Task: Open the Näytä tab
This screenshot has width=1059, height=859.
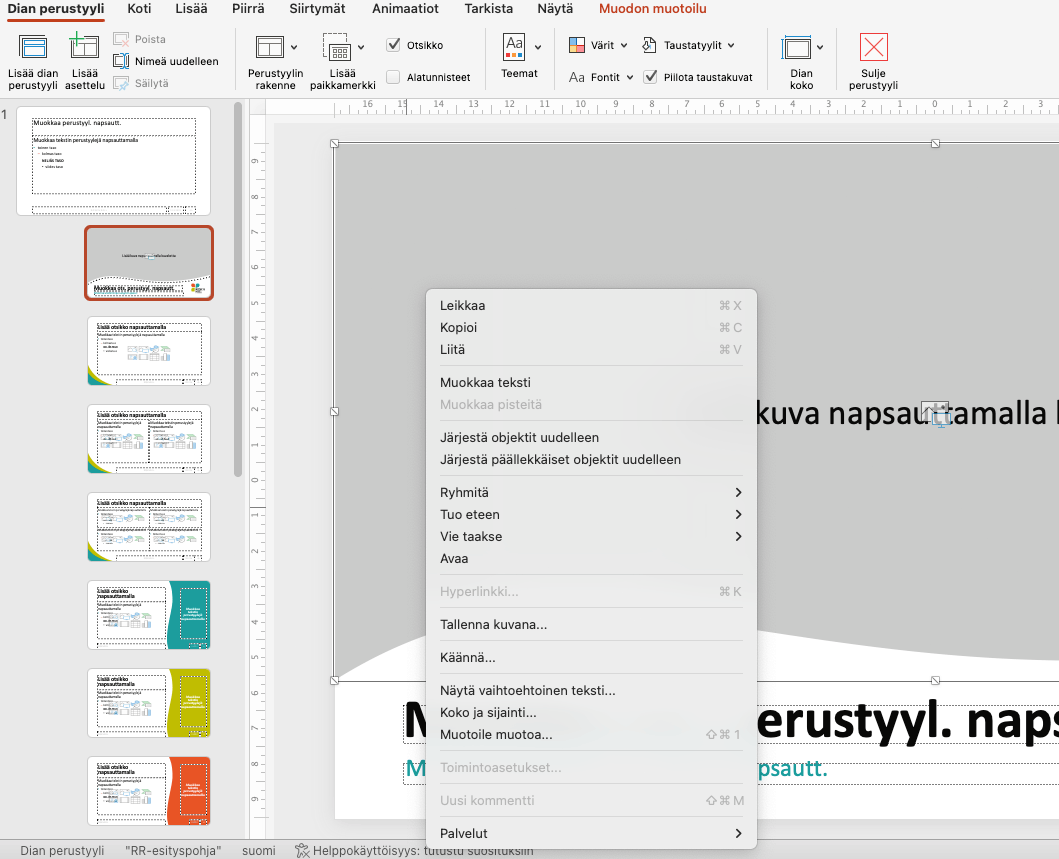Action: tap(555, 9)
